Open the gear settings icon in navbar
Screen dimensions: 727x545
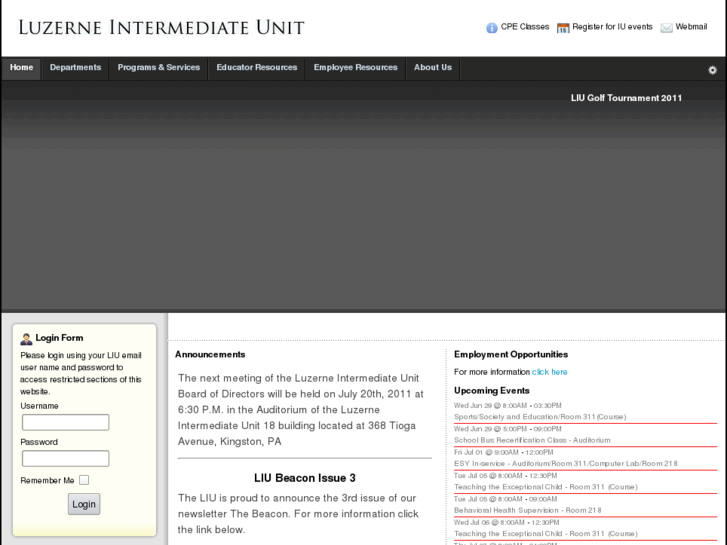712,70
